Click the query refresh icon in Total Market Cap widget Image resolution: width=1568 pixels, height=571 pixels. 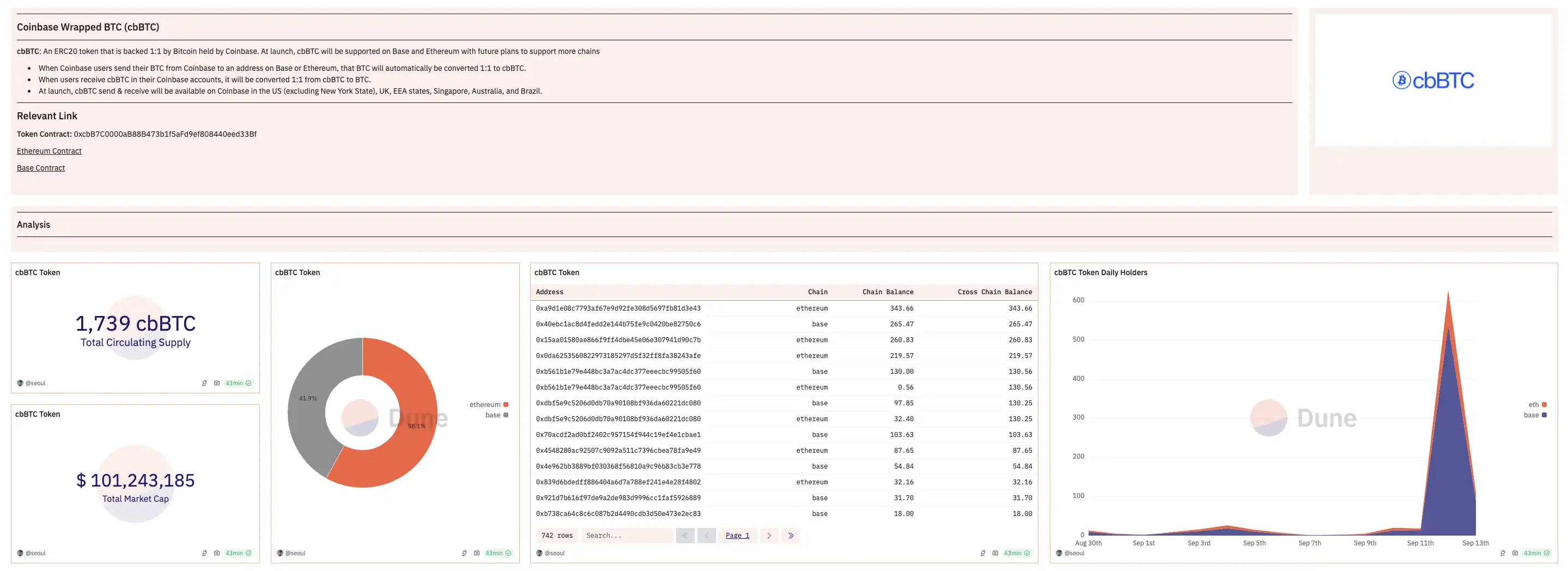[204, 552]
